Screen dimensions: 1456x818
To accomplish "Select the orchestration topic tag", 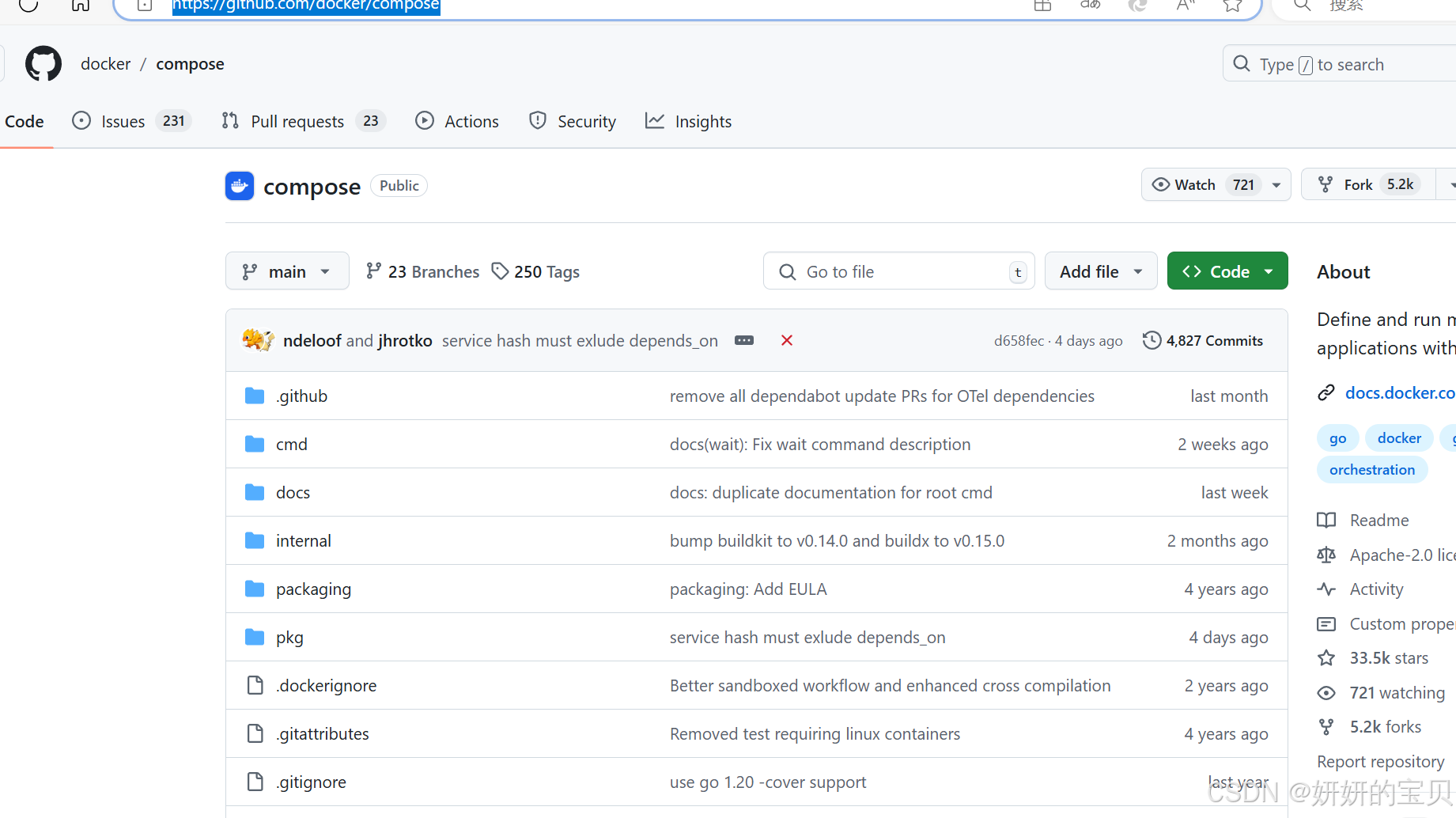I will point(1372,469).
